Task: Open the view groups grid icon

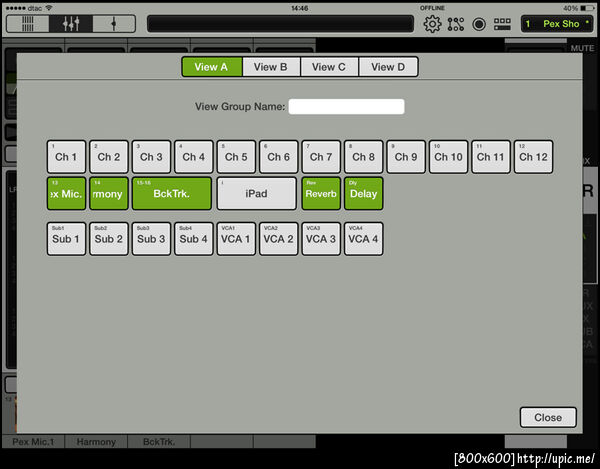Action: [502, 24]
